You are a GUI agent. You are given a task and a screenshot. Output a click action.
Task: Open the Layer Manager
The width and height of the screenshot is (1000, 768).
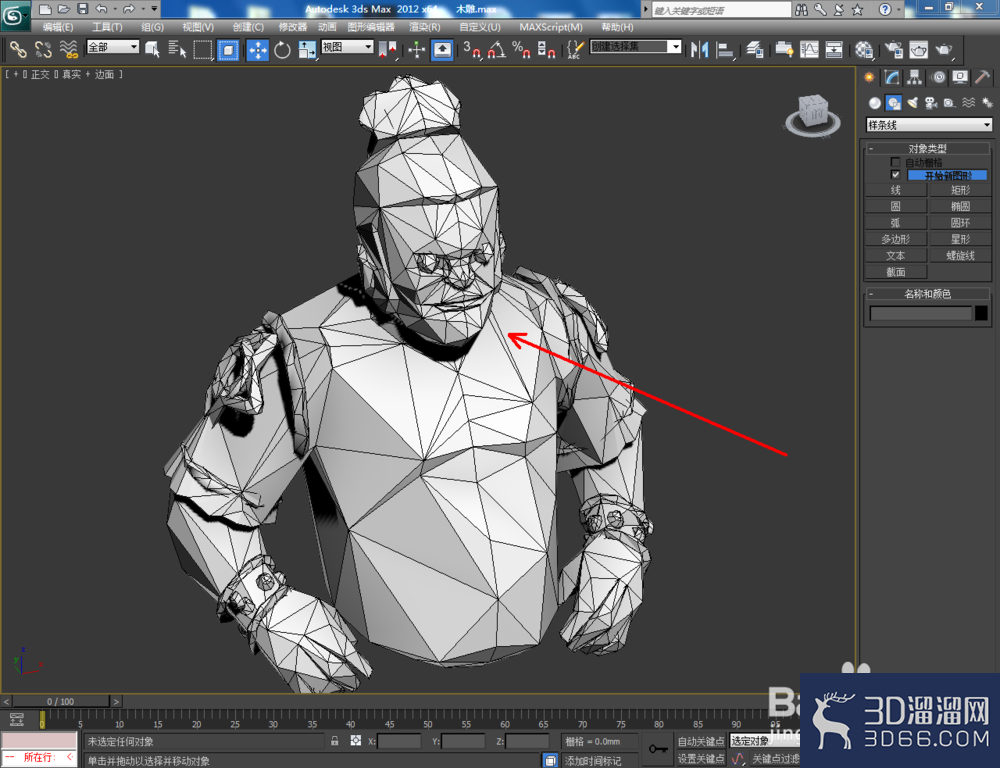click(x=755, y=49)
